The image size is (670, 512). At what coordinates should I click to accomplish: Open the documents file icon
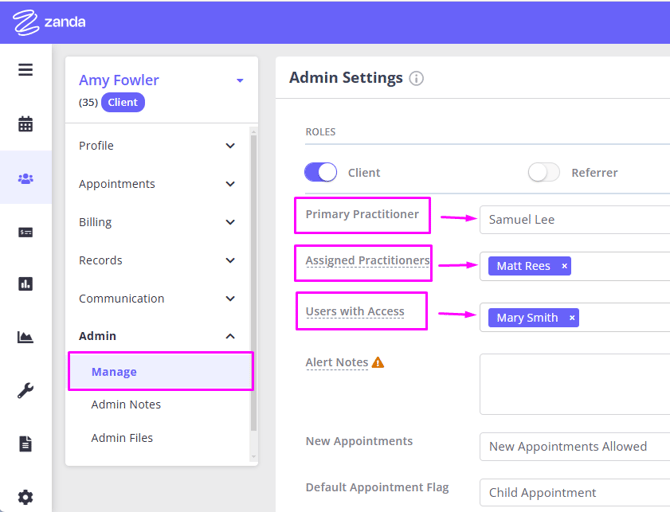tap(25, 444)
